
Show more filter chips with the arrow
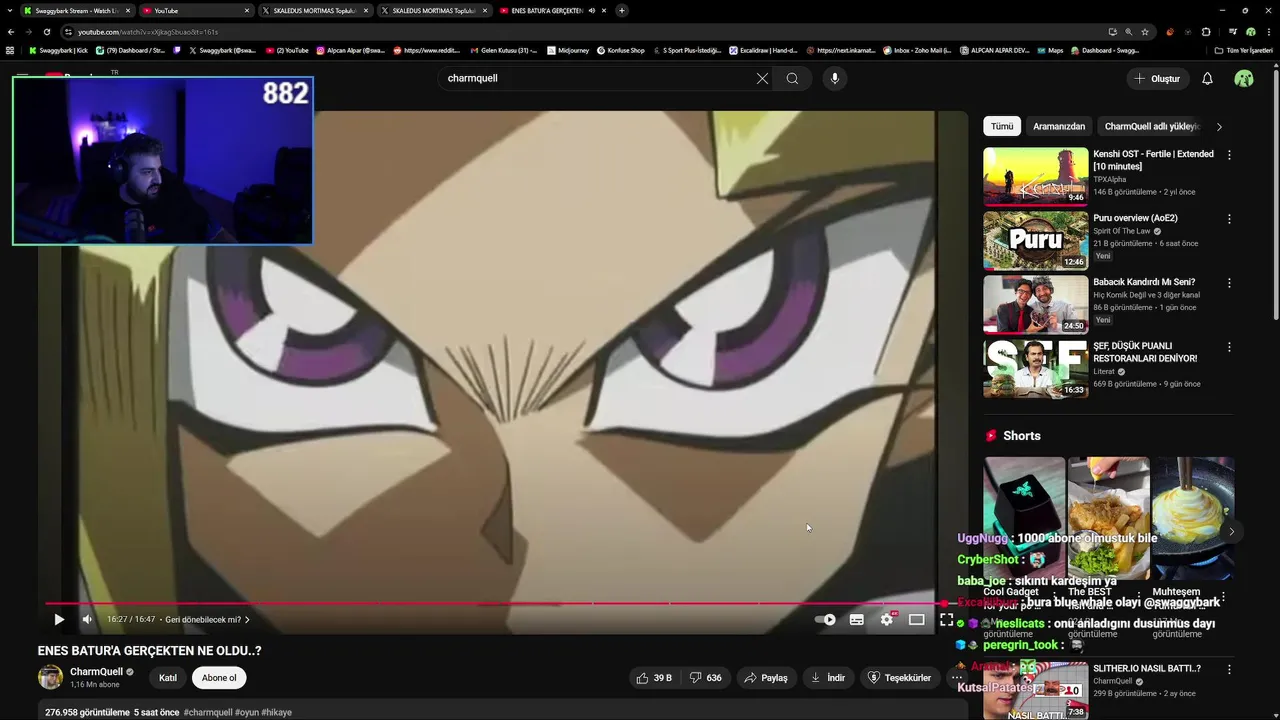[x=1219, y=126]
